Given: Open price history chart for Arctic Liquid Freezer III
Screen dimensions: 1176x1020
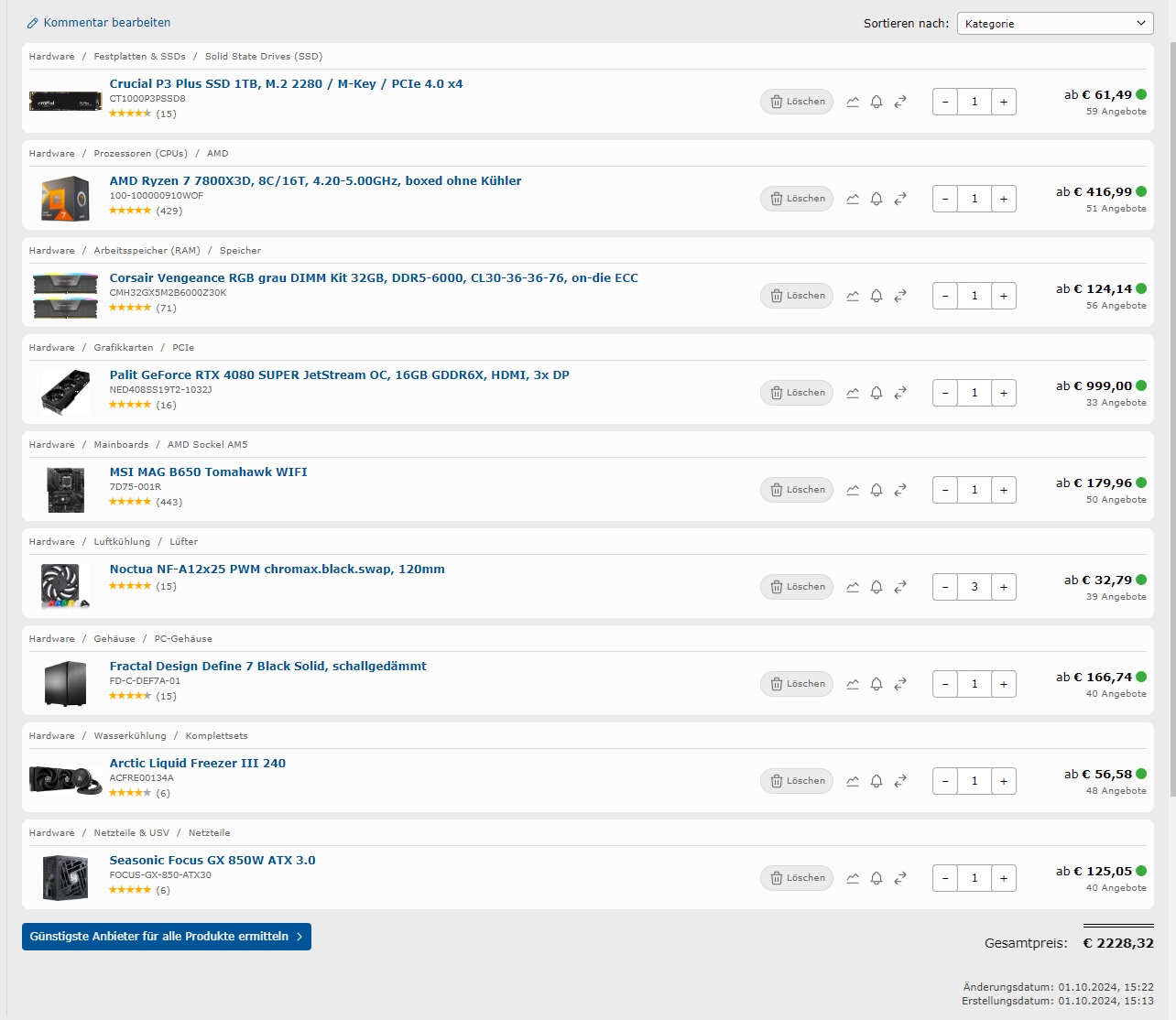Looking at the screenshot, I should point(853,781).
